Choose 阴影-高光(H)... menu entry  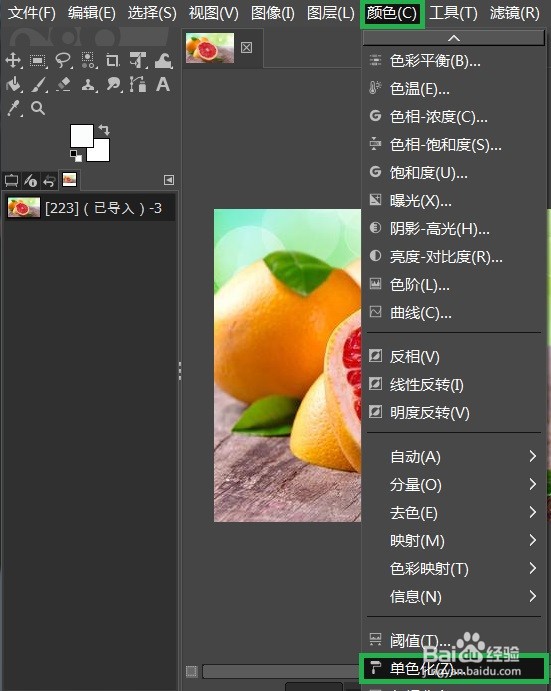pyautogui.click(x=454, y=229)
